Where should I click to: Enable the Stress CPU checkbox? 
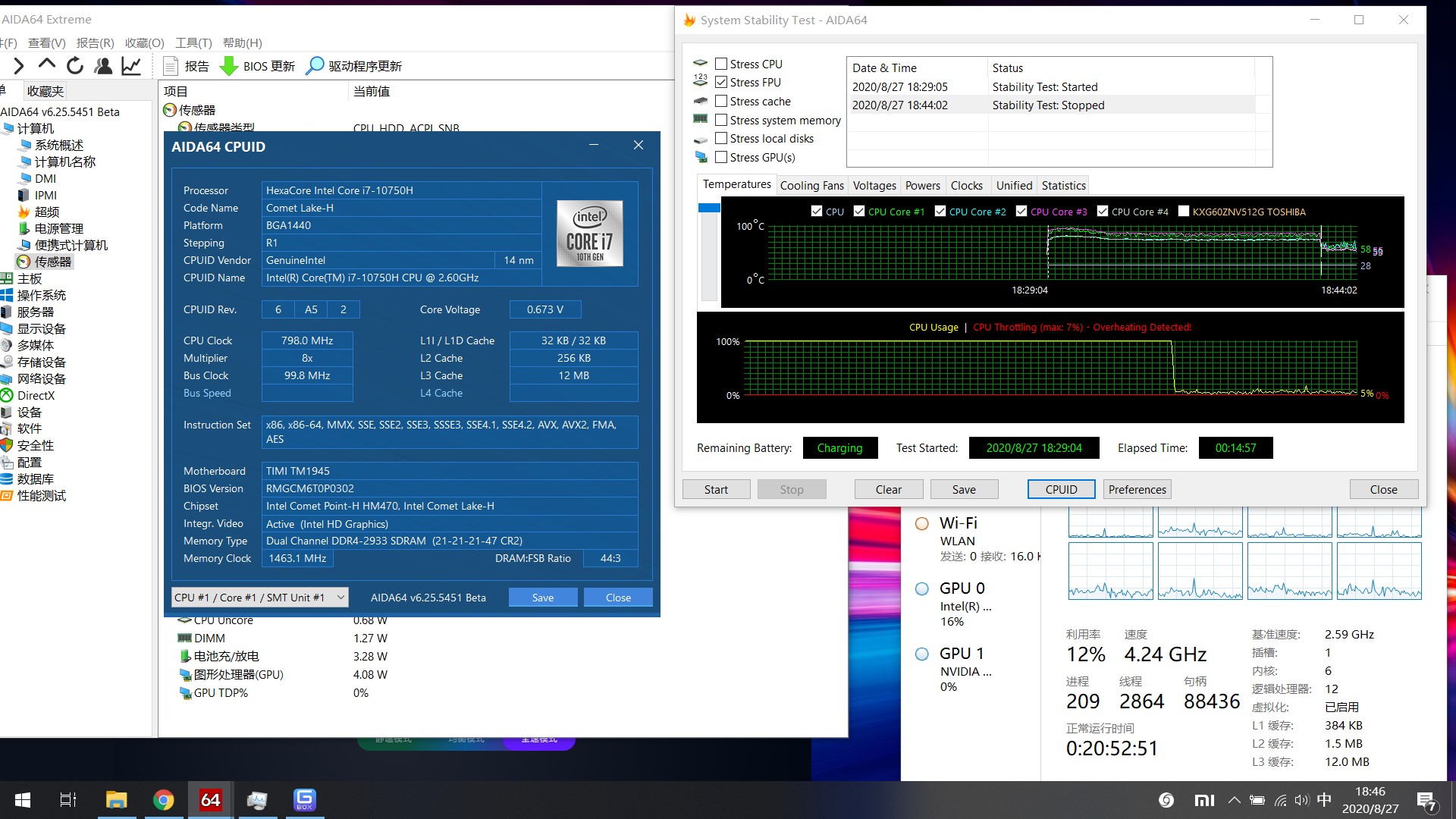pos(721,64)
